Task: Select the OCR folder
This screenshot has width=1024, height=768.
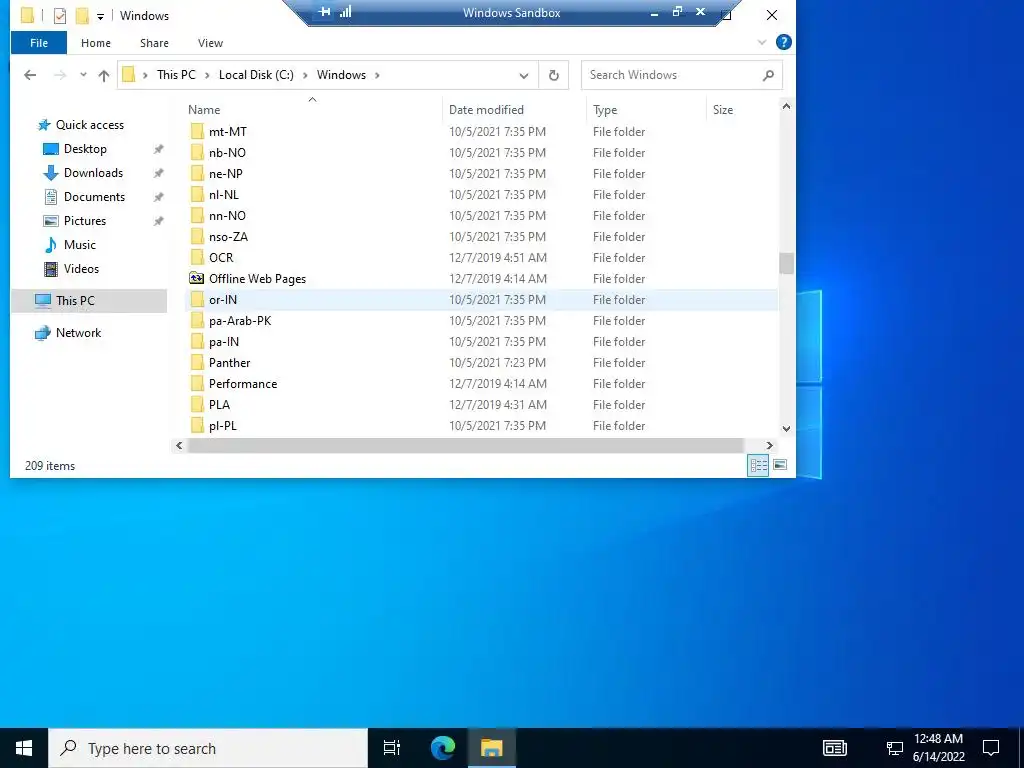Action: 221,257
